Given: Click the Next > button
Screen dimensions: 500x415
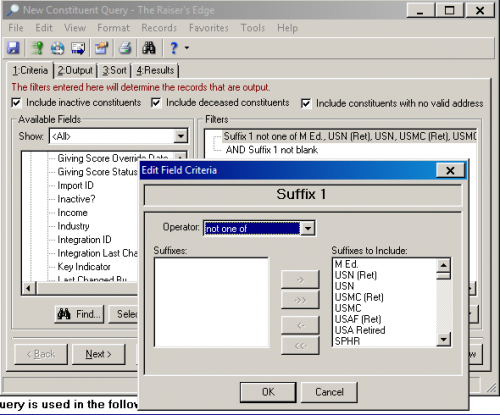Looking at the screenshot, I should 98,354.
